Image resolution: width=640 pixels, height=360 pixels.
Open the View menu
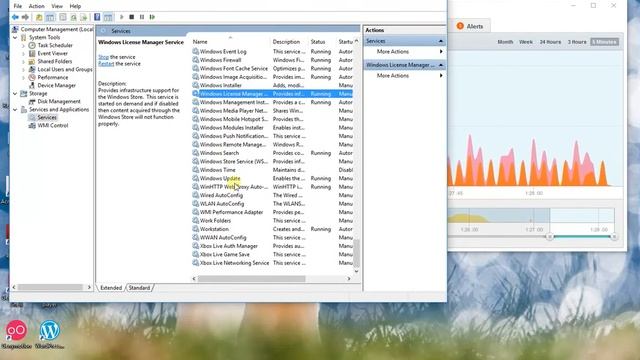click(x=57, y=6)
